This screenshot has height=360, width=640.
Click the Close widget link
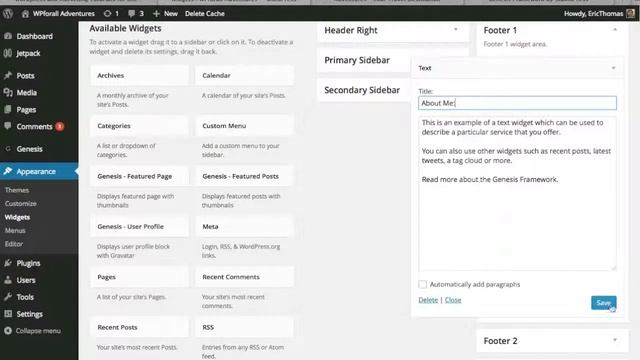point(453,300)
